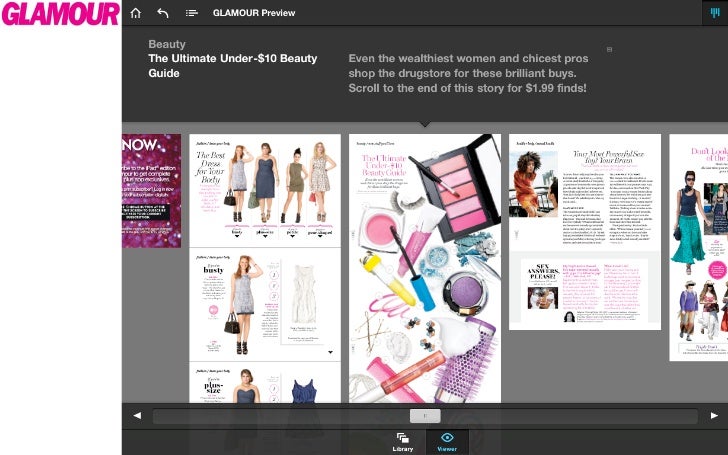Viewport: 728px width, 455px height.
Task: Open the table of contents list icon
Action: tap(191, 13)
